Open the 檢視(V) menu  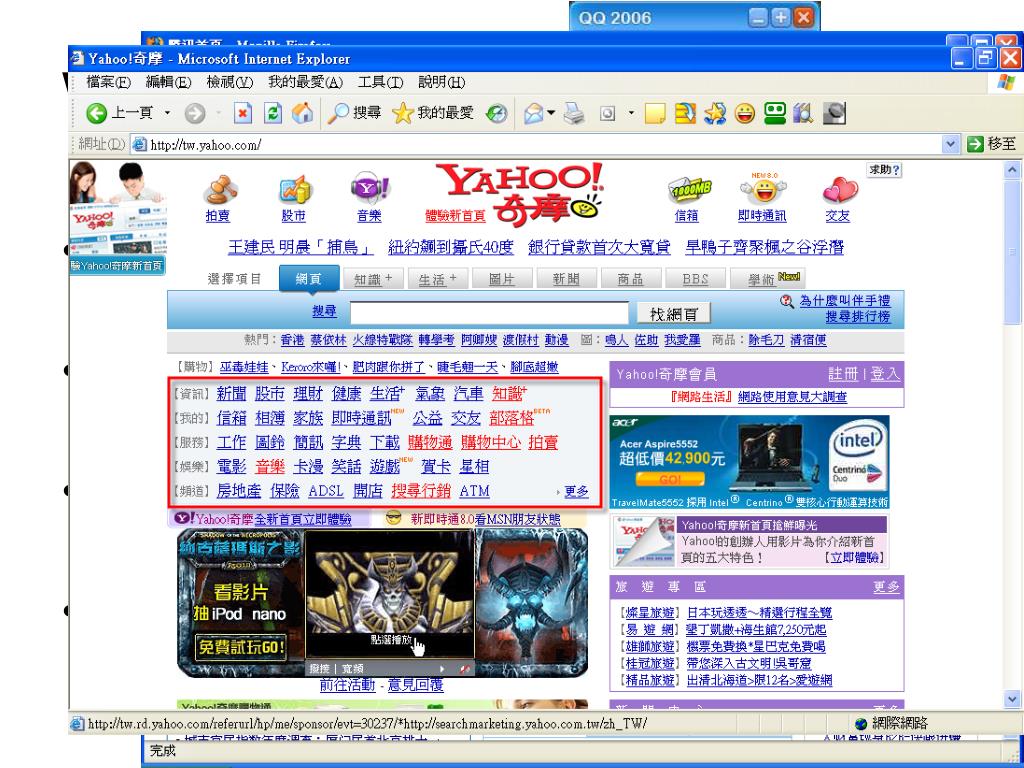click(x=229, y=82)
